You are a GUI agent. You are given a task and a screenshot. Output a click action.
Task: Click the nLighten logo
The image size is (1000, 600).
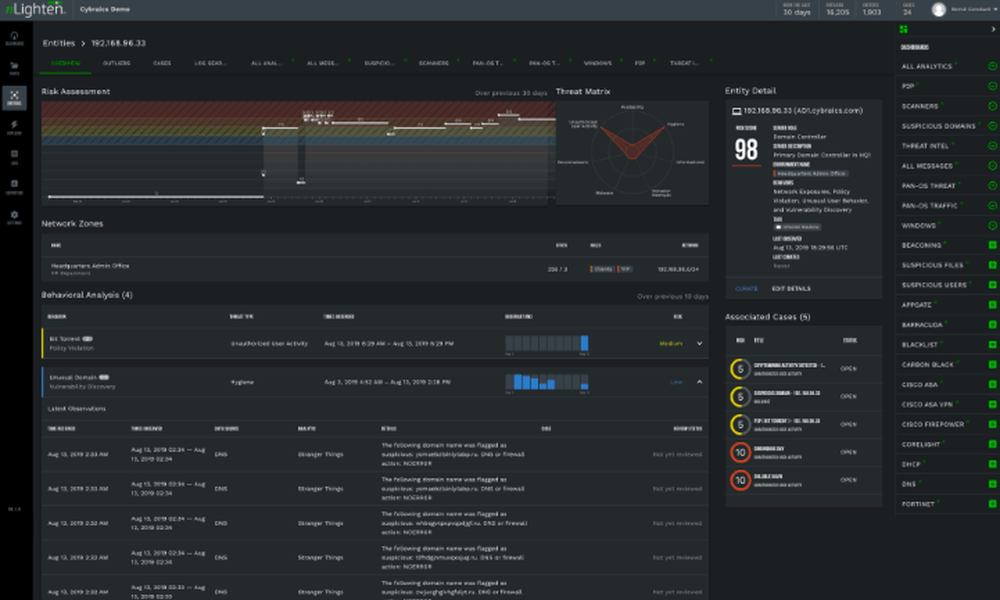coord(34,9)
